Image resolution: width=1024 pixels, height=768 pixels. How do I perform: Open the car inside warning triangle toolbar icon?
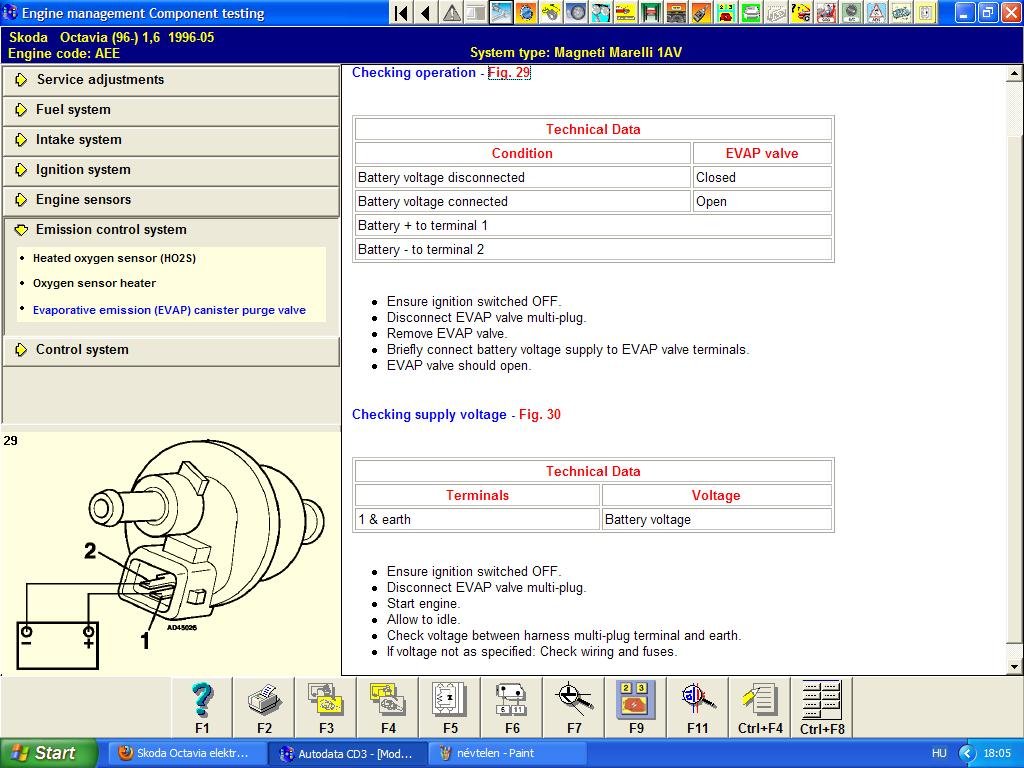pos(876,12)
